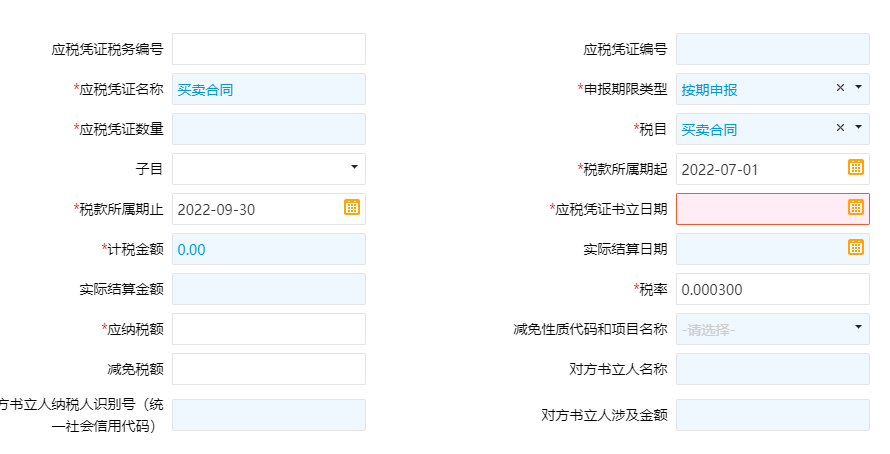Click the 应税凭证名称 field
The image size is (890, 454).
coord(269,89)
